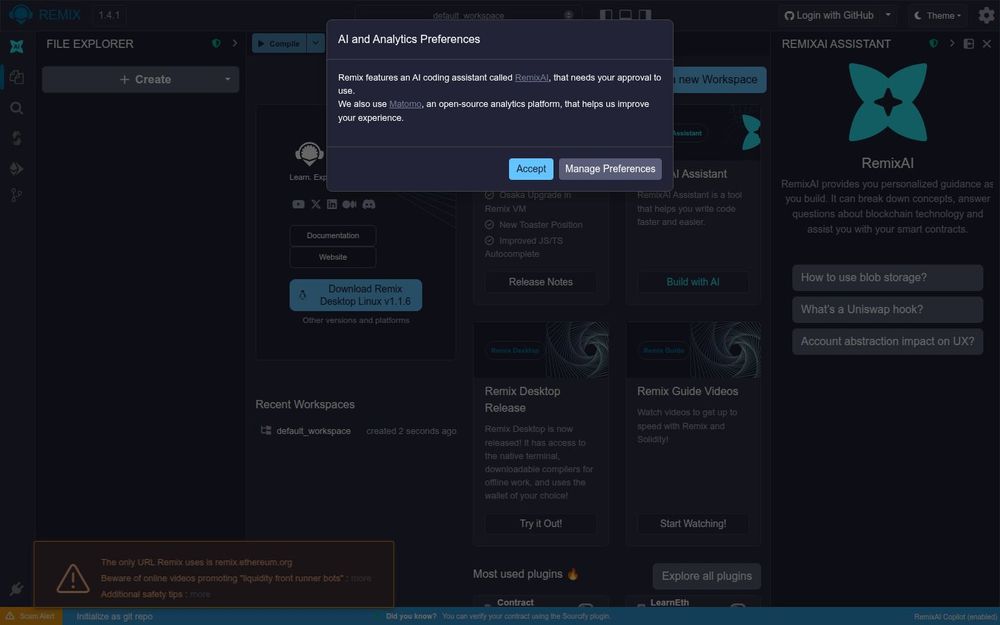Click the Remix Desktop Release card thumbnail

541,350
